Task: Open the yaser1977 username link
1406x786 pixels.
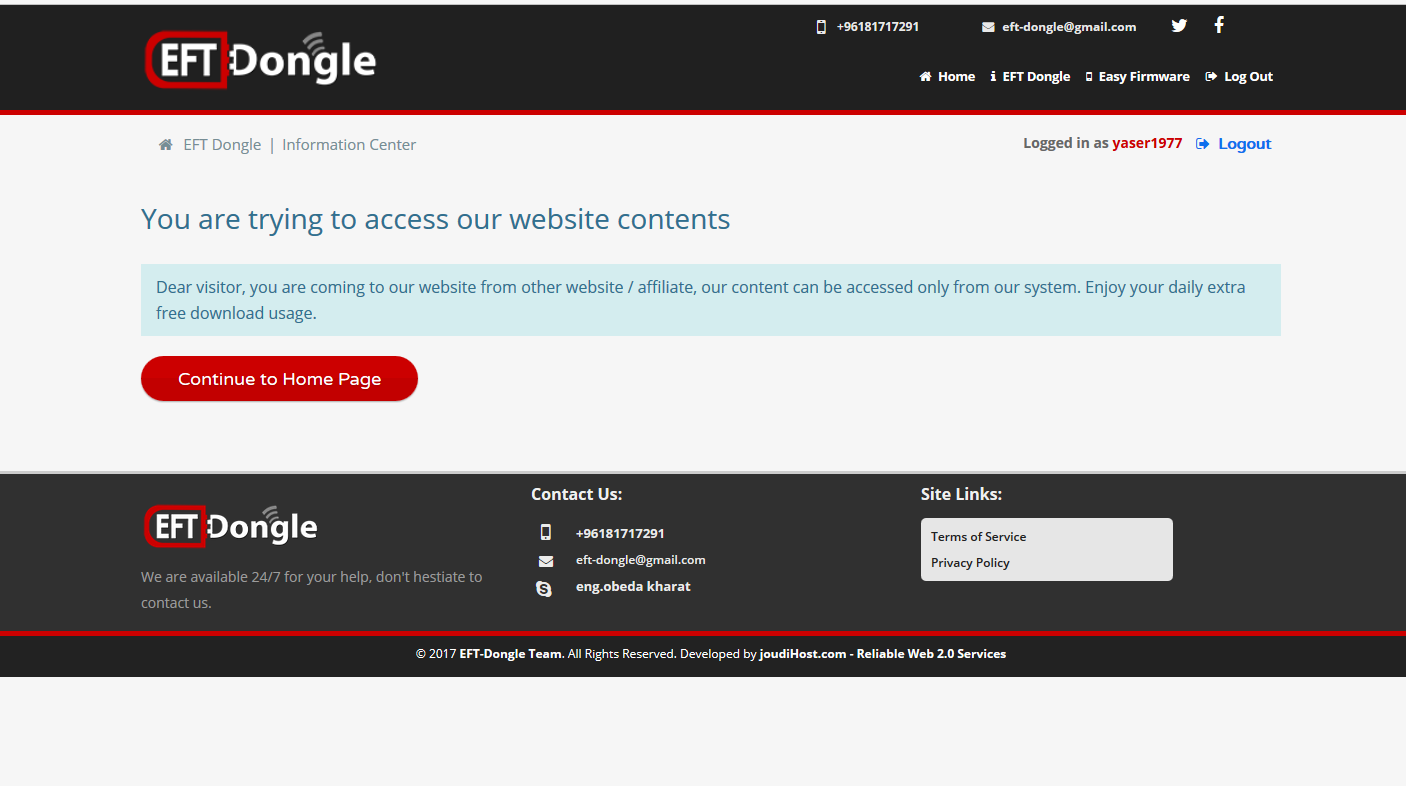Action: (x=1147, y=143)
